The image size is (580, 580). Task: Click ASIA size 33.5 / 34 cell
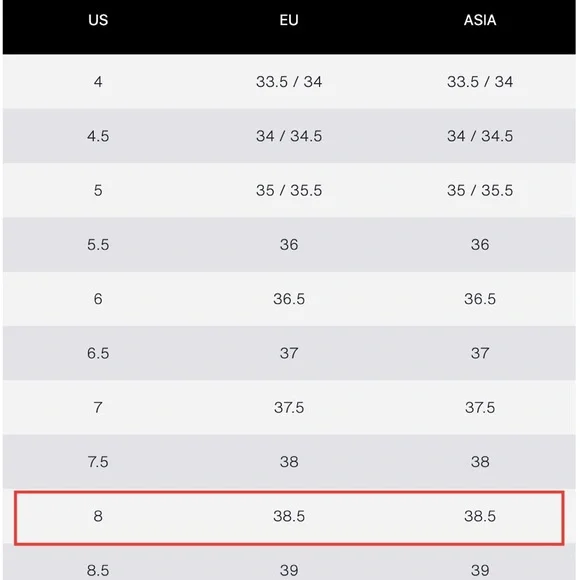tap(480, 82)
